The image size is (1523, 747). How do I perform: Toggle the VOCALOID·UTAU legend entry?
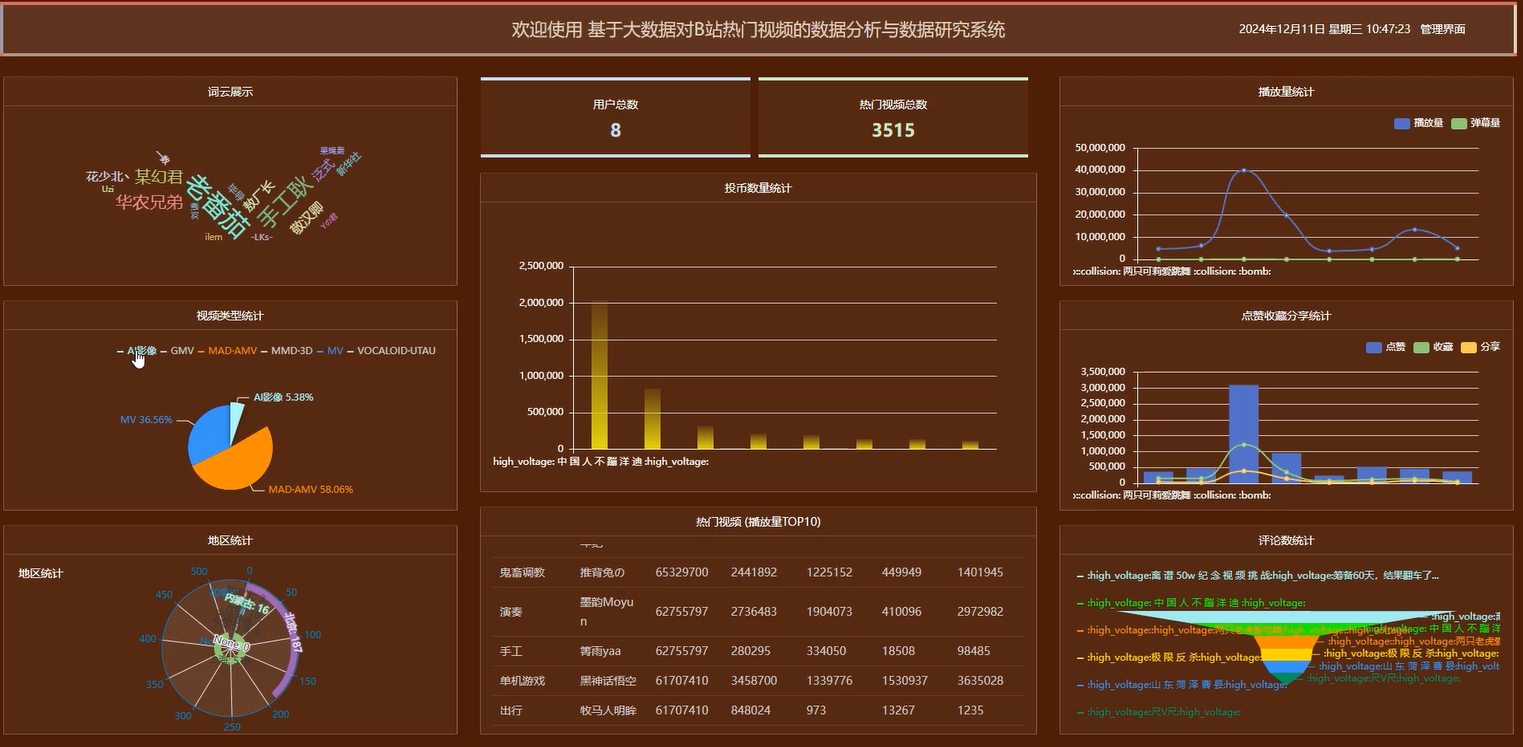pyautogui.click(x=391, y=351)
